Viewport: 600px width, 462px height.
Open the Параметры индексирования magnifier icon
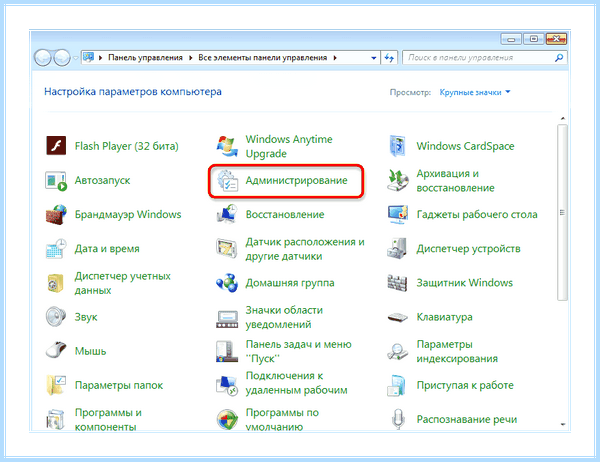pyautogui.click(x=397, y=351)
